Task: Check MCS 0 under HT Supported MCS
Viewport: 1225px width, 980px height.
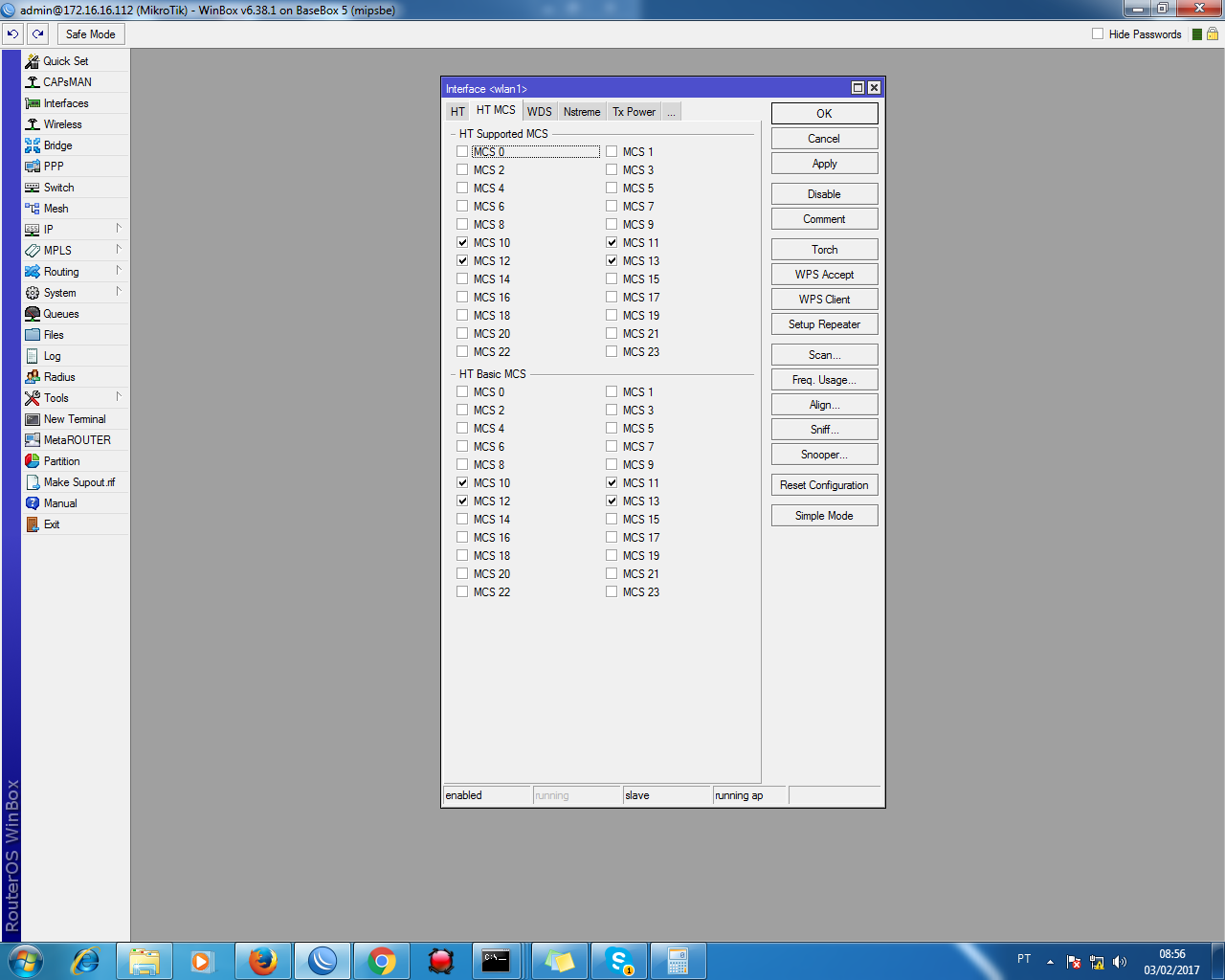Action: click(463, 152)
